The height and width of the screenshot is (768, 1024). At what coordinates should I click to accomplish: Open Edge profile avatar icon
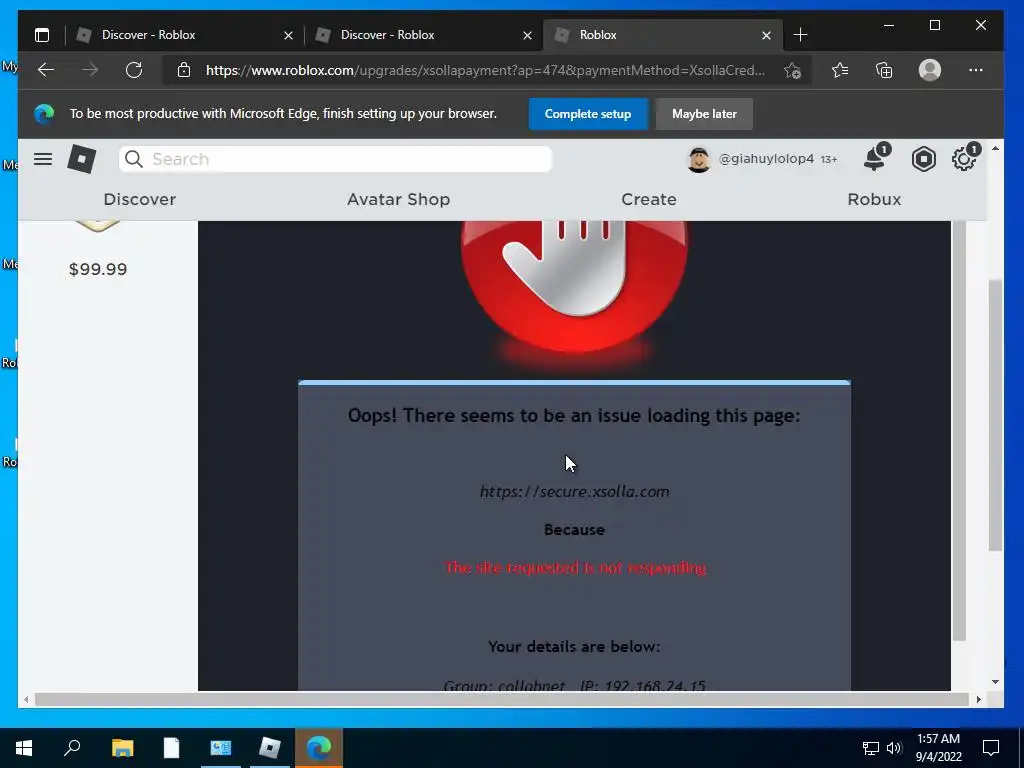(x=929, y=70)
